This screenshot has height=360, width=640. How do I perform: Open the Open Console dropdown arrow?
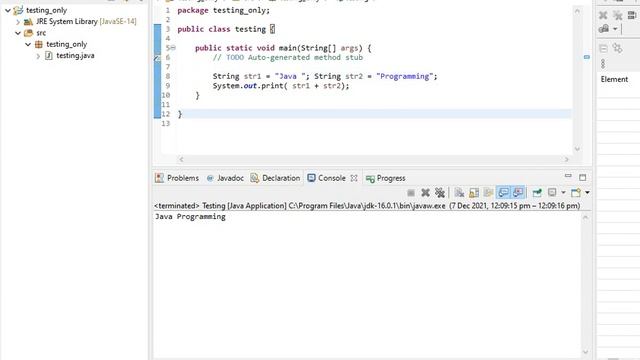coord(587,193)
